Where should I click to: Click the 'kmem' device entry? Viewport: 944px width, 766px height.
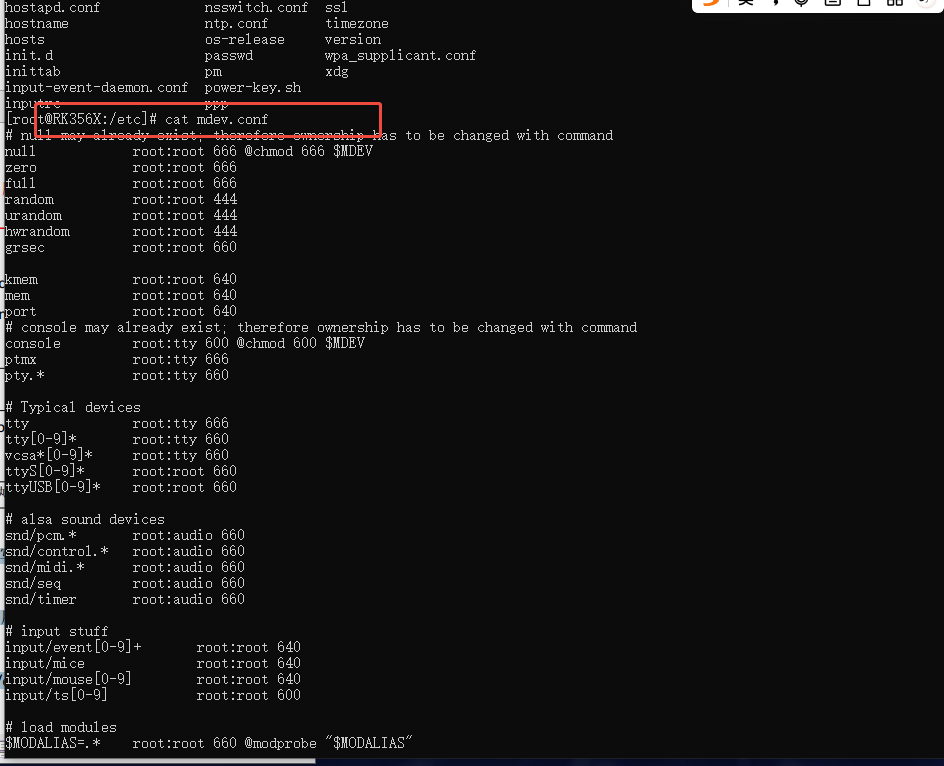[21, 279]
